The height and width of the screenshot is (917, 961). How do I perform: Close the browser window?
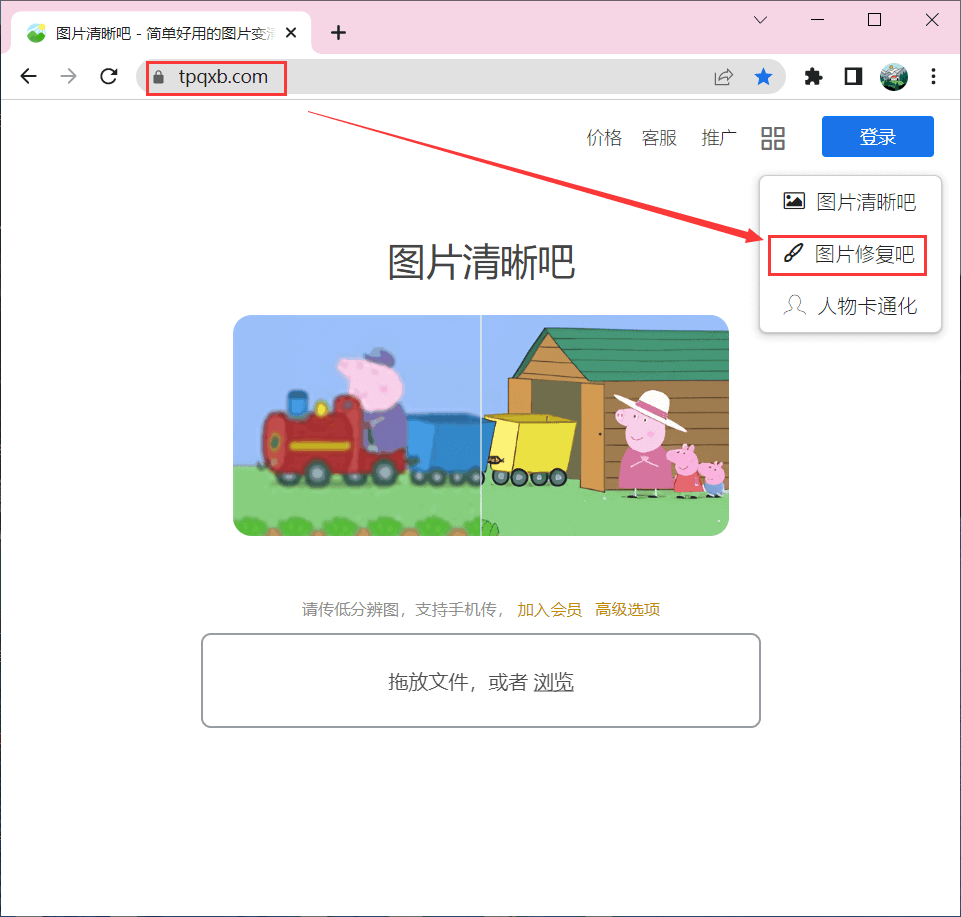[x=932, y=20]
